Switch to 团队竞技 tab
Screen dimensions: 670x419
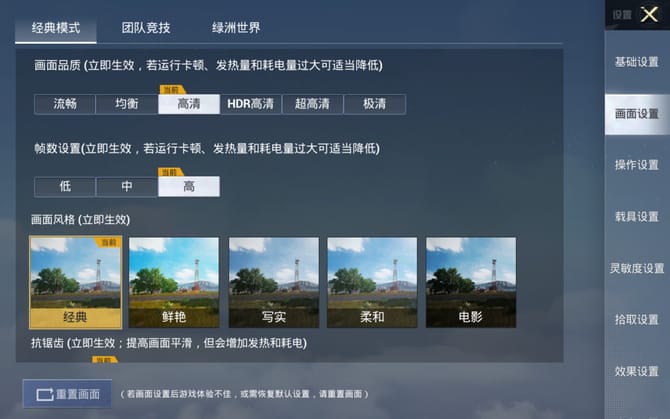point(146,28)
